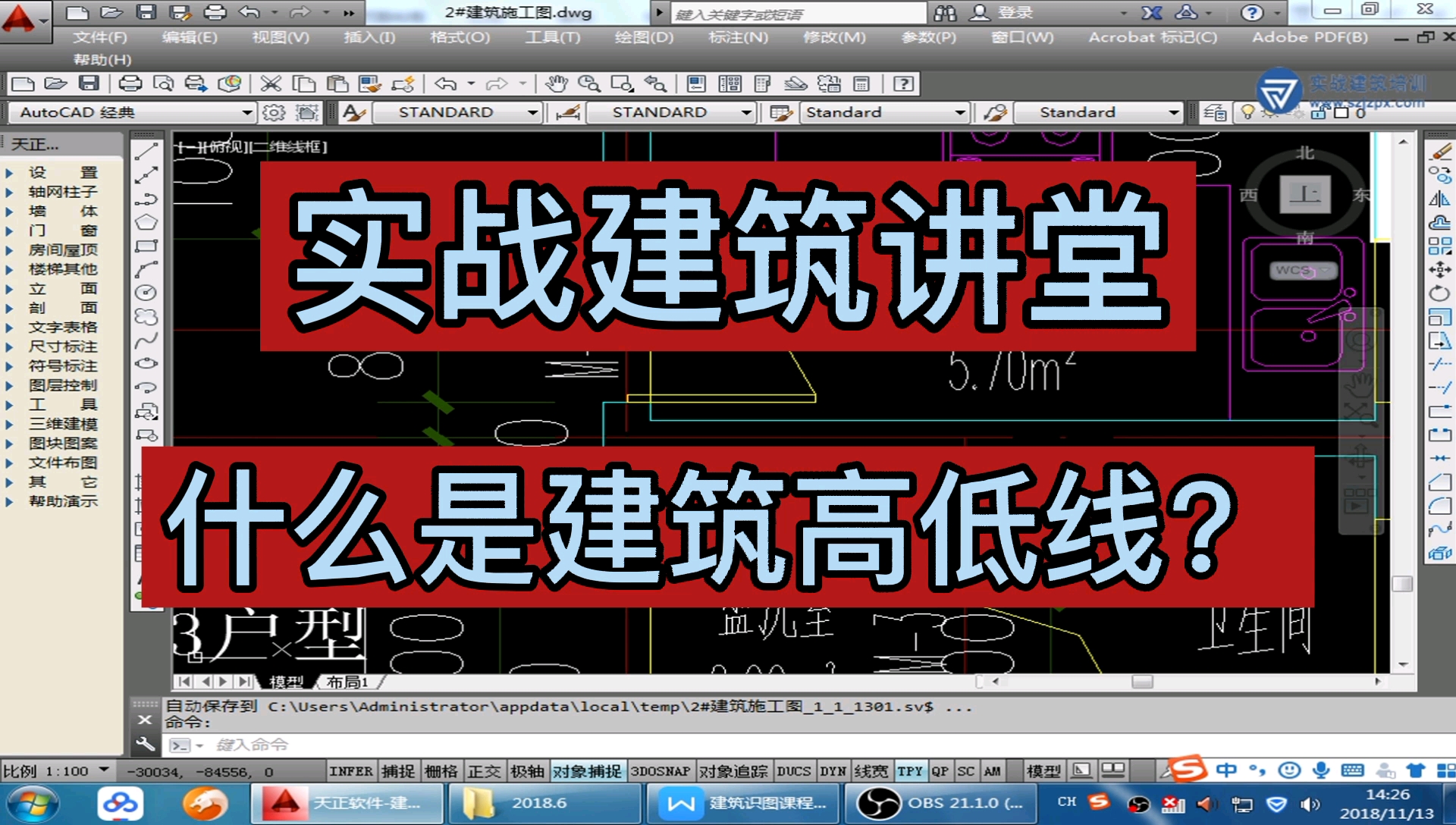This screenshot has height=825, width=1456.
Task: Select the Circle draw tool
Action: pyautogui.click(x=146, y=293)
